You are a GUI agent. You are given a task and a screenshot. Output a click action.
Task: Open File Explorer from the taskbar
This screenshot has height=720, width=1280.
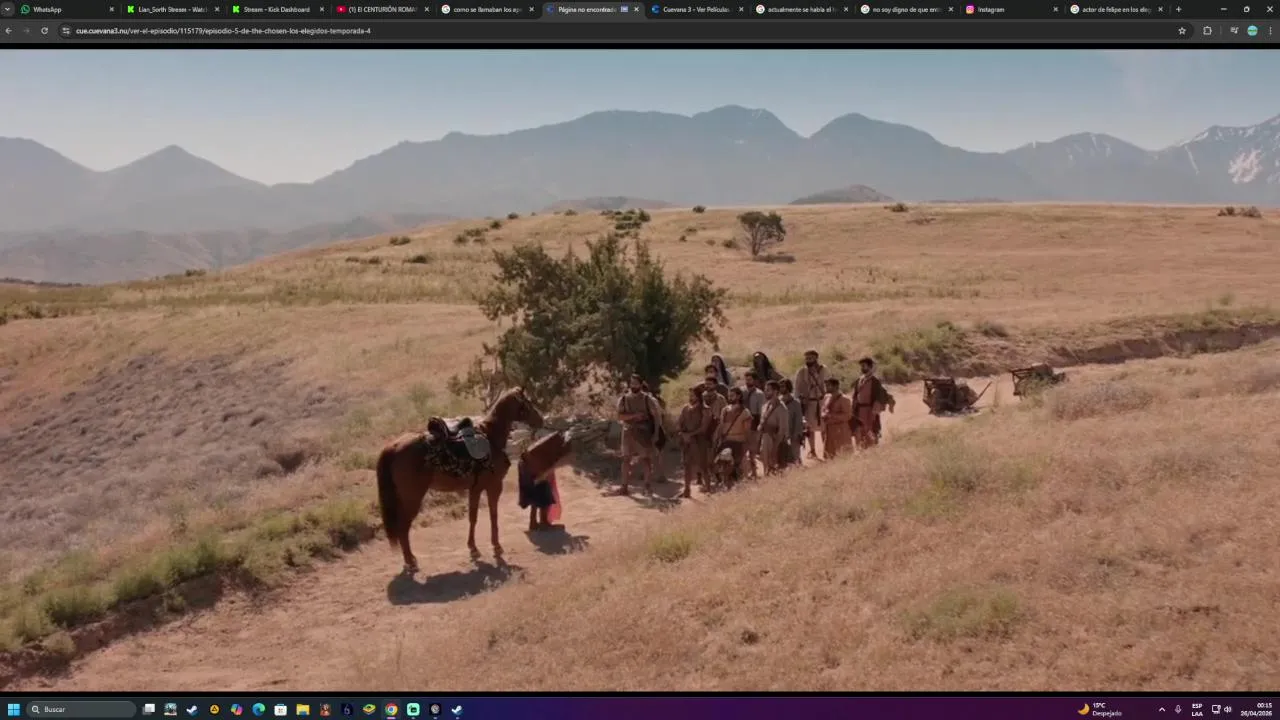click(302, 709)
